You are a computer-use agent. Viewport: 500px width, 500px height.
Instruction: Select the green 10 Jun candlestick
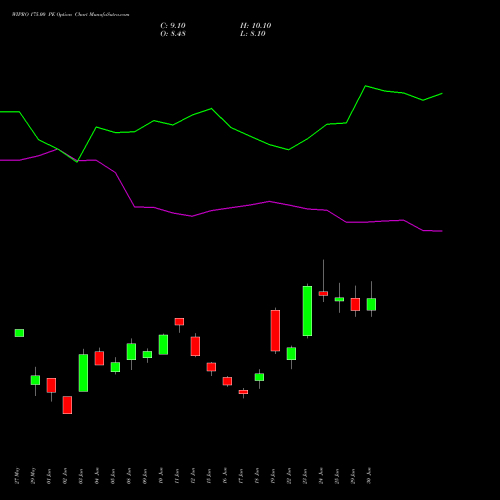tap(163, 345)
